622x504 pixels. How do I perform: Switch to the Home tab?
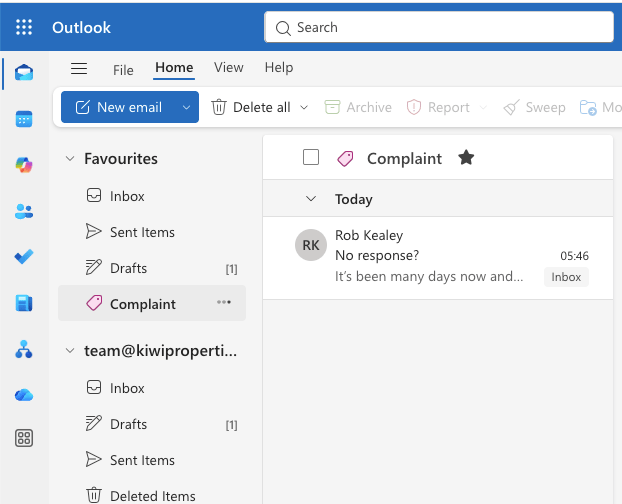coord(174,67)
